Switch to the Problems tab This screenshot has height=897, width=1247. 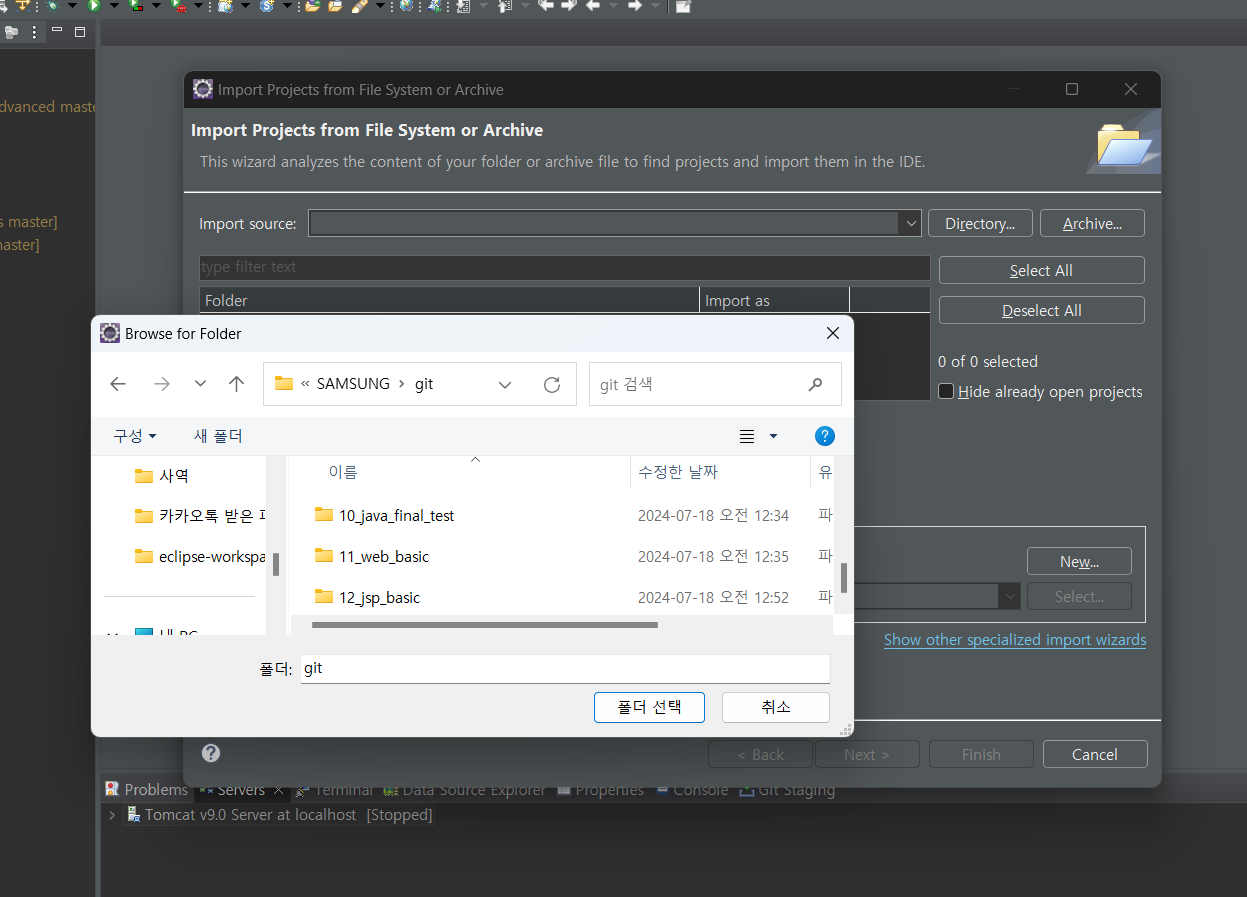(146, 790)
